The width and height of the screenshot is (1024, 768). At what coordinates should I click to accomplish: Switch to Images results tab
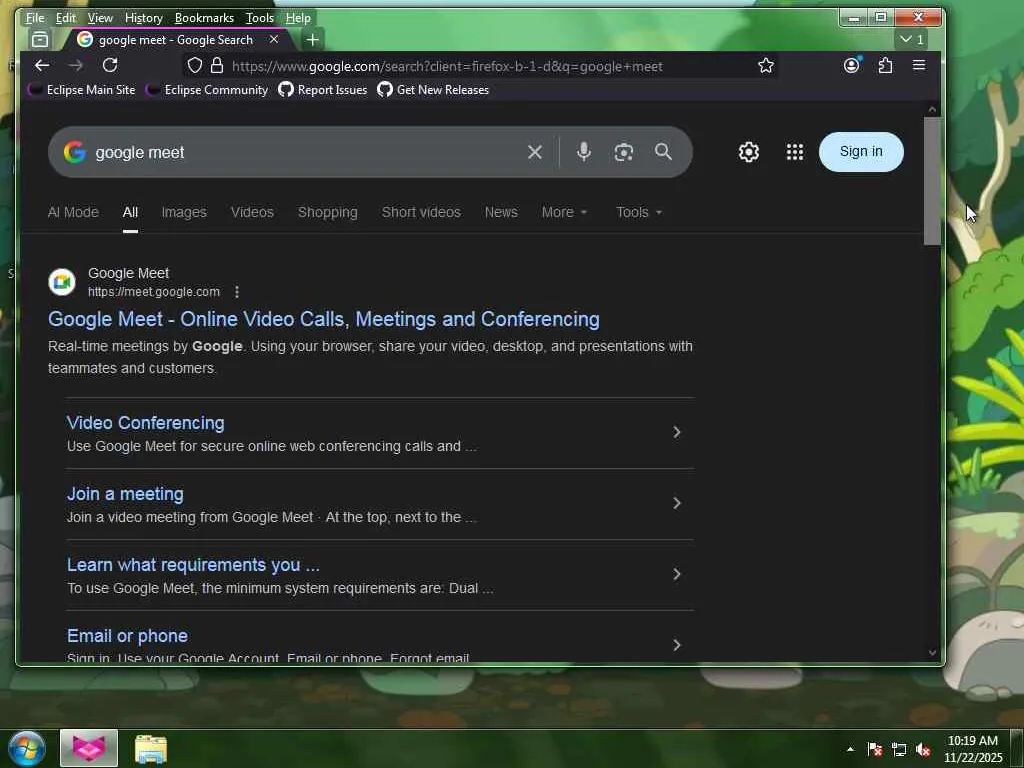tap(184, 212)
